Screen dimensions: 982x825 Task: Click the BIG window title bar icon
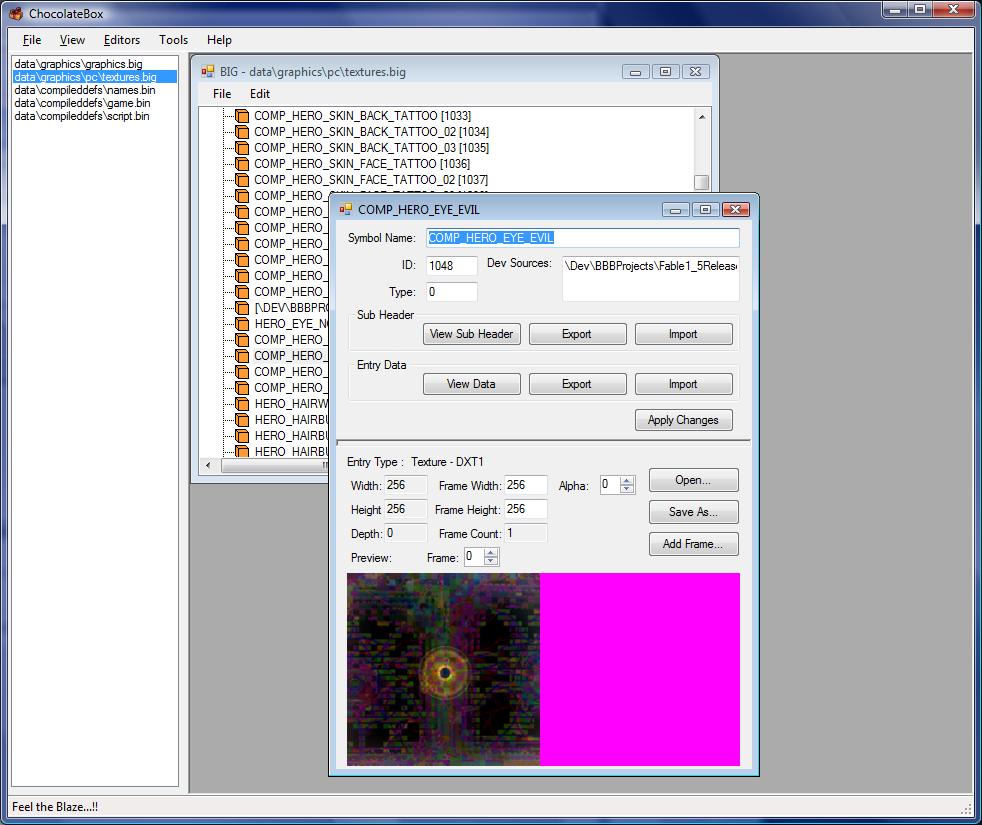[x=208, y=72]
